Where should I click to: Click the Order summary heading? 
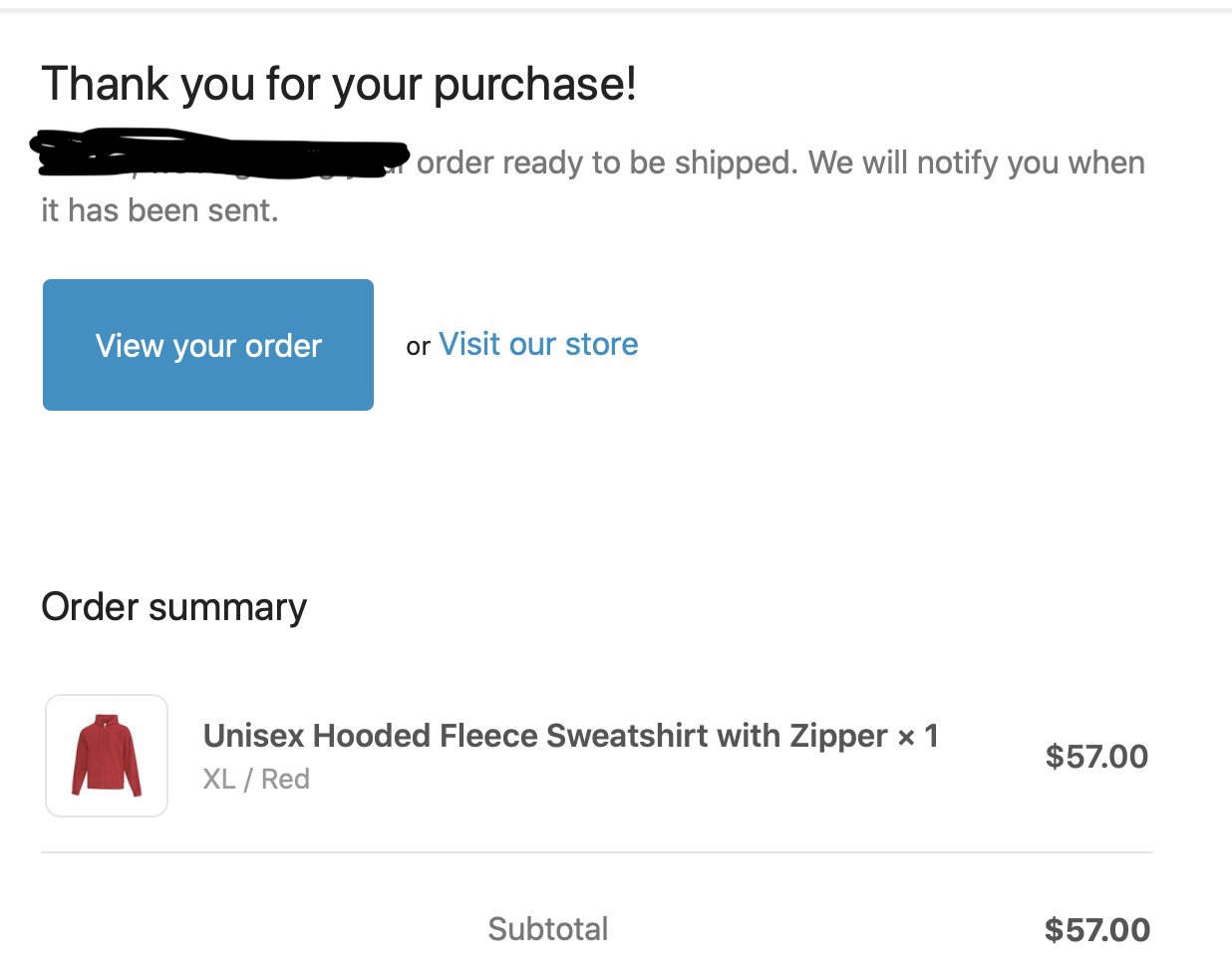click(174, 607)
